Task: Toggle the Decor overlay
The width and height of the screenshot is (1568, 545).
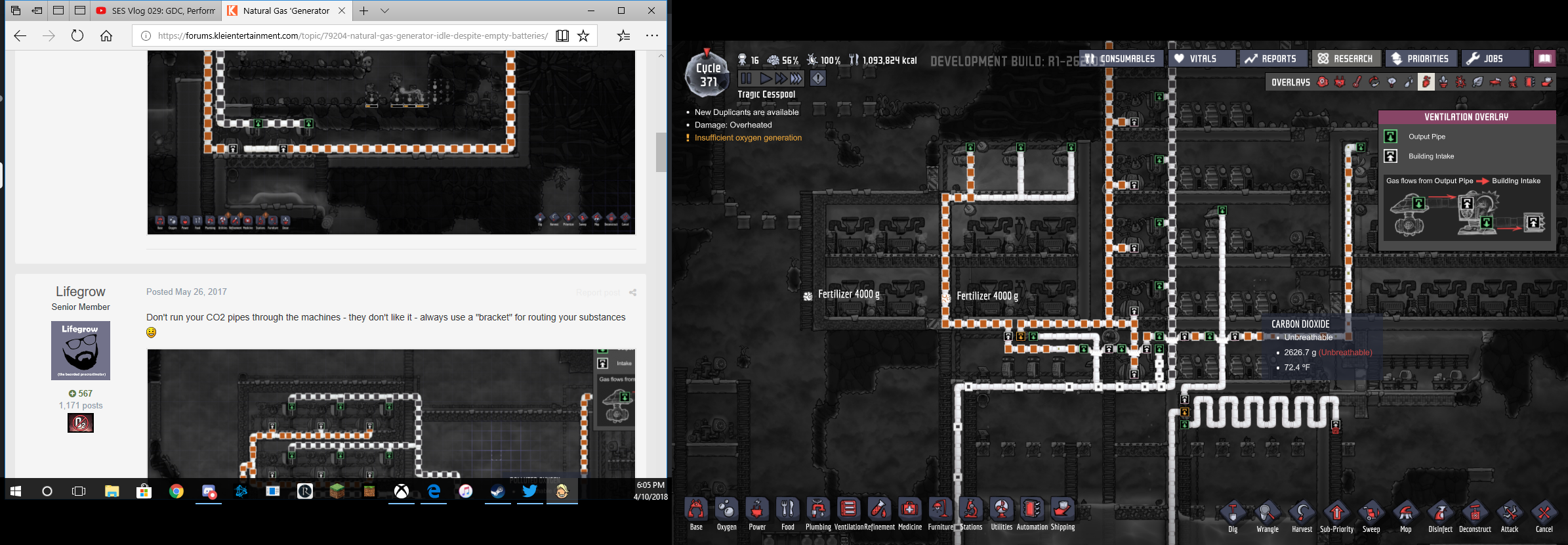Action: (x=1443, y=82)
